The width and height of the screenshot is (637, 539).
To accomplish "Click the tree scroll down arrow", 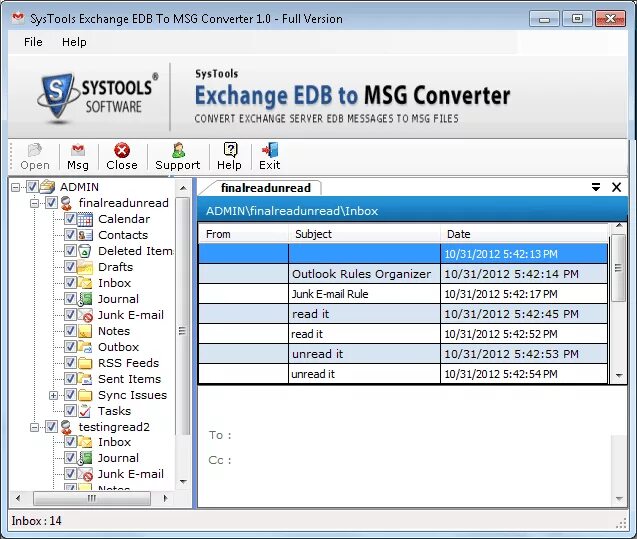I will 183,482.
